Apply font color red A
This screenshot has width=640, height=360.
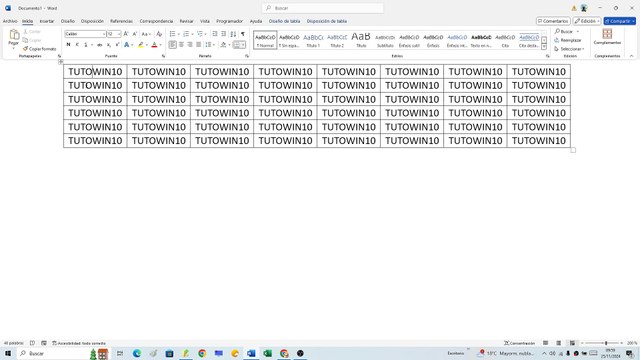154,45
